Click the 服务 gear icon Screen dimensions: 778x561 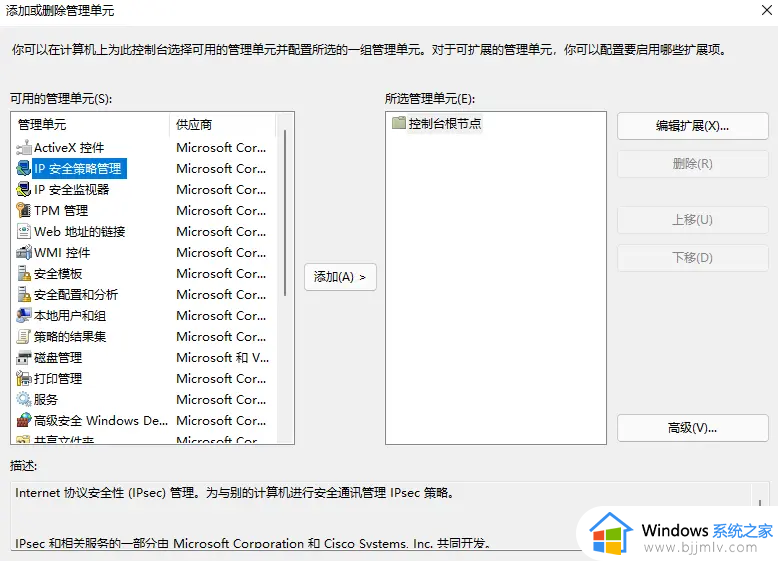point(24,399)
